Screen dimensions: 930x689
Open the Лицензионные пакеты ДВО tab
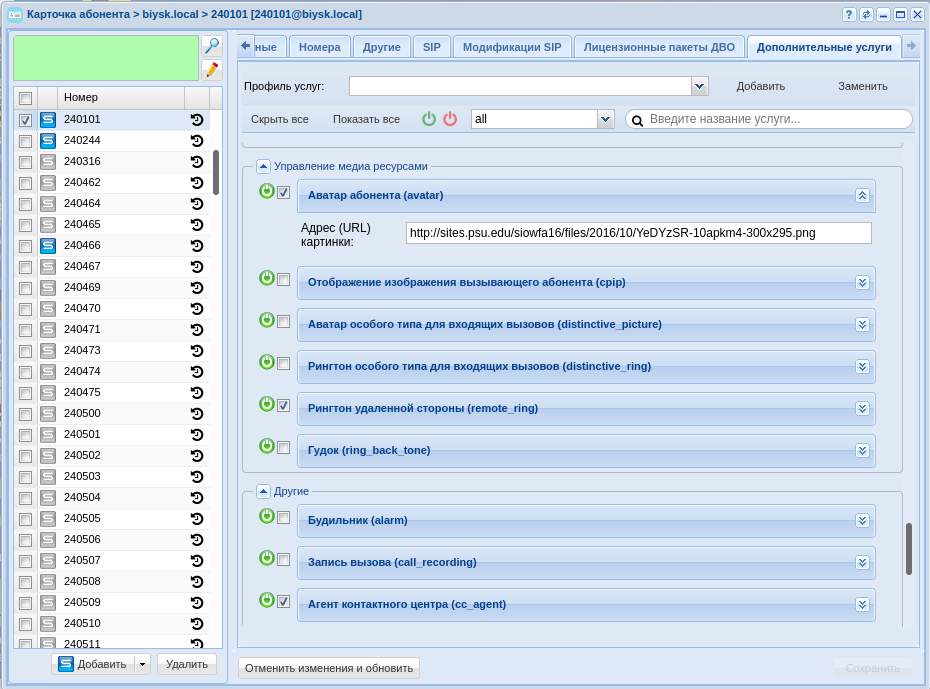659,47
